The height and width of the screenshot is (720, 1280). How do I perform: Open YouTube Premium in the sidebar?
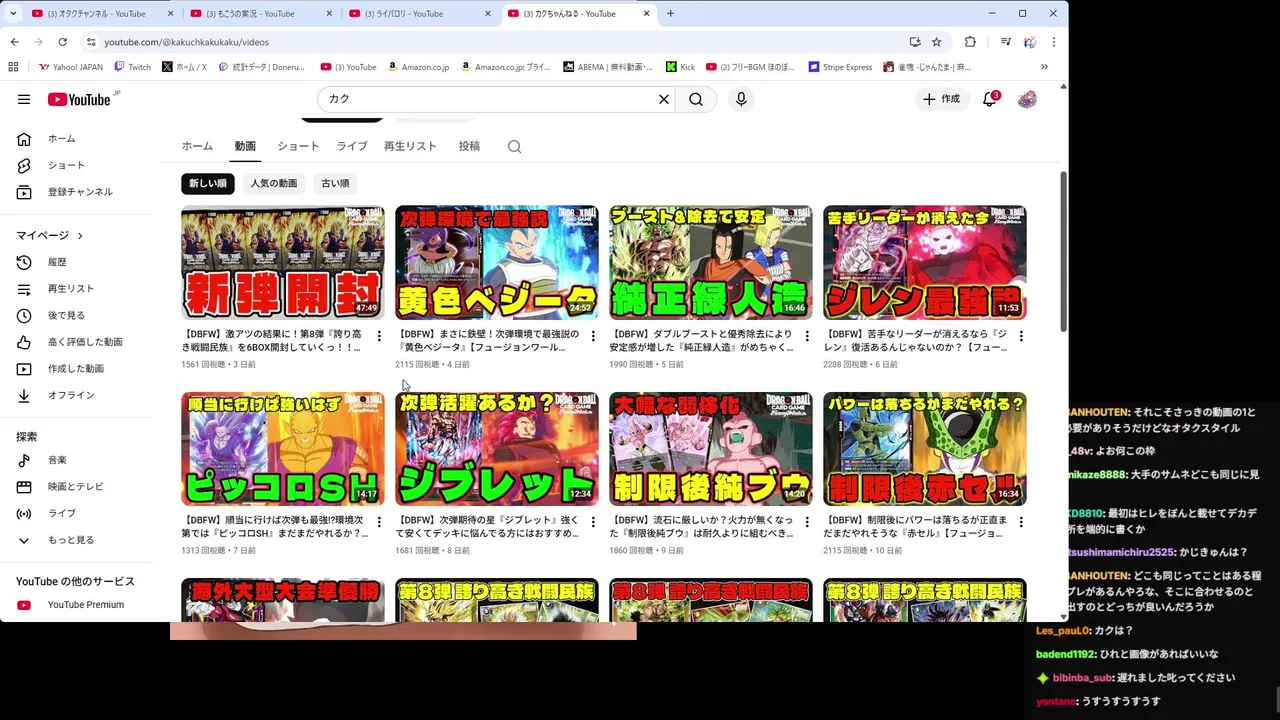[76, 605]
